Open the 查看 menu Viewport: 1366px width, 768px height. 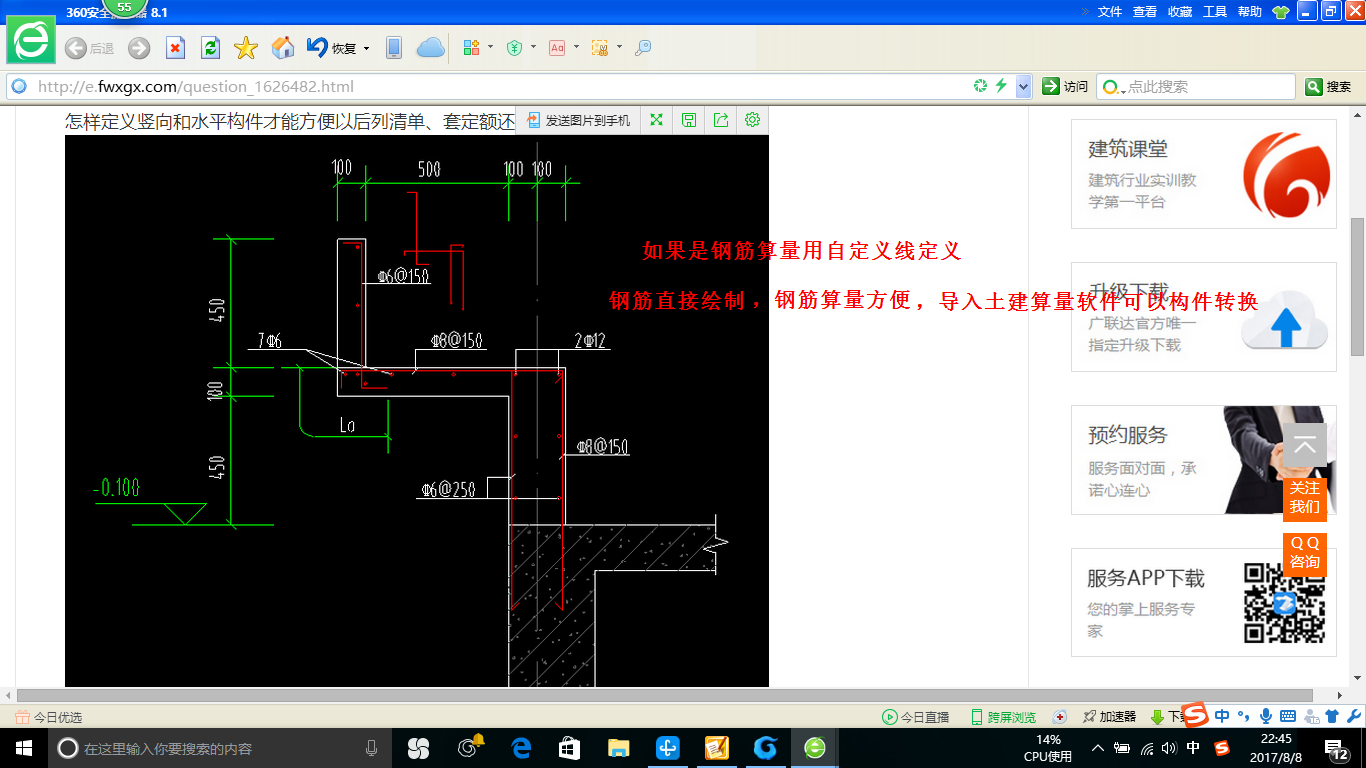point(1145,11)
